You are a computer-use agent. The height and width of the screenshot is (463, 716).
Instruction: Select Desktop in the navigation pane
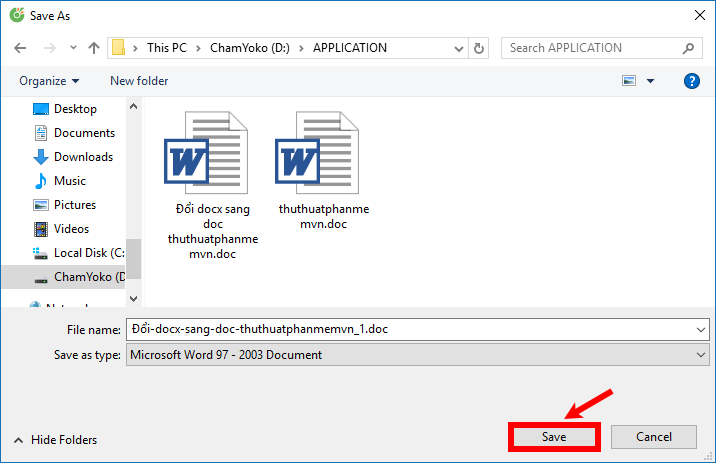click(75, 109)
